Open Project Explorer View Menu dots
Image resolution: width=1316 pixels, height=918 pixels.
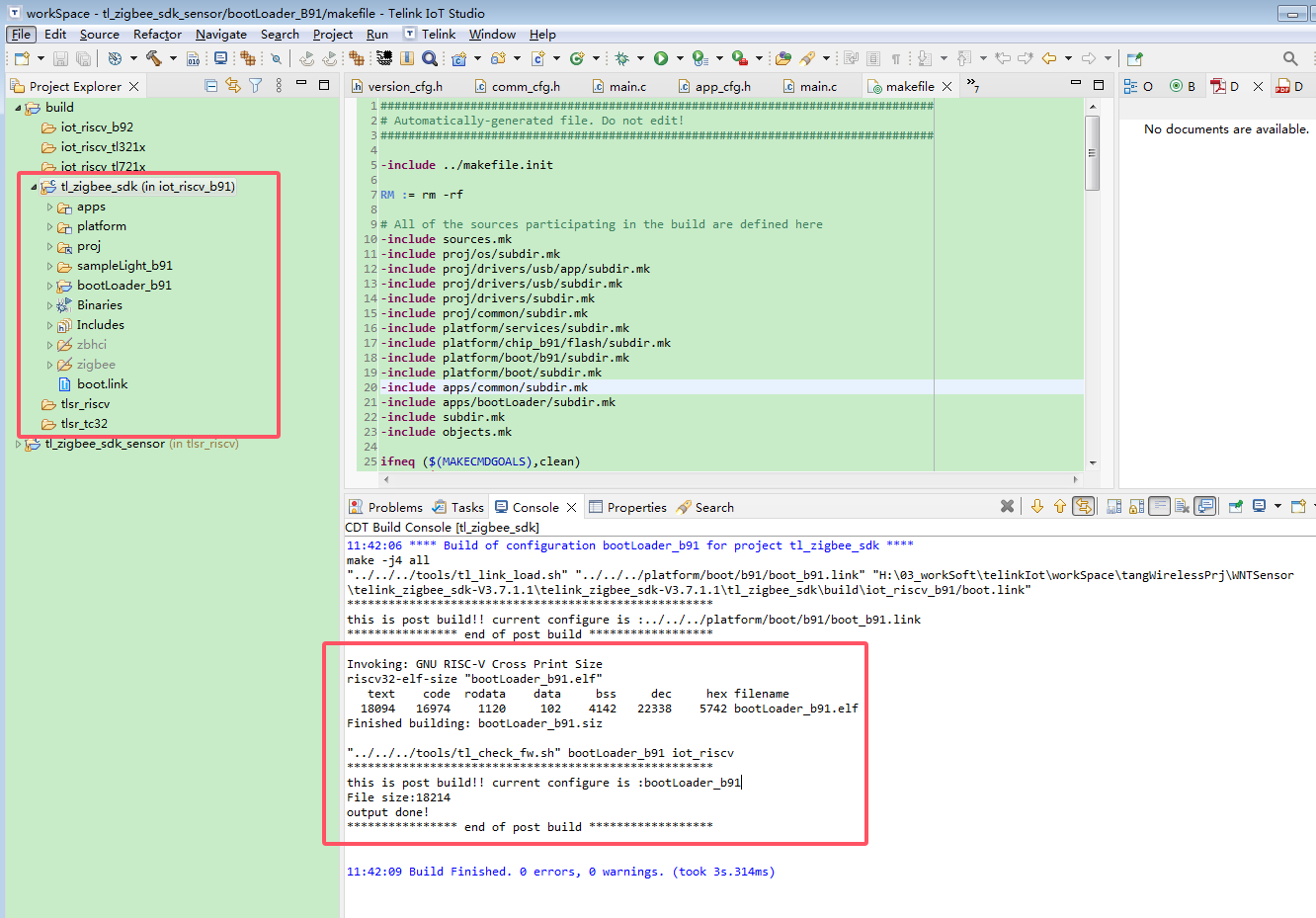[279, 86]
